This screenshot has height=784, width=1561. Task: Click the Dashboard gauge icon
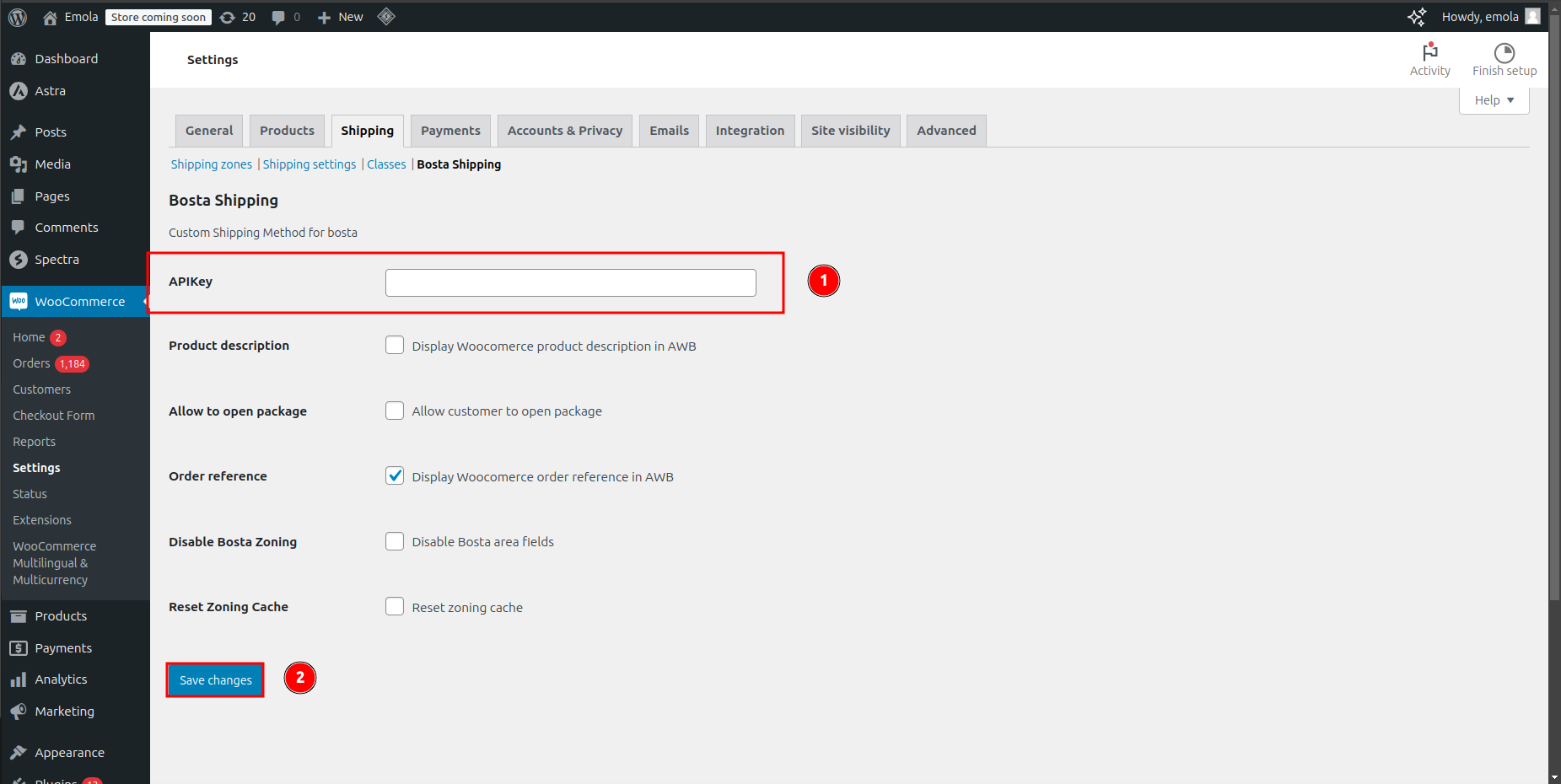(19, 59)
